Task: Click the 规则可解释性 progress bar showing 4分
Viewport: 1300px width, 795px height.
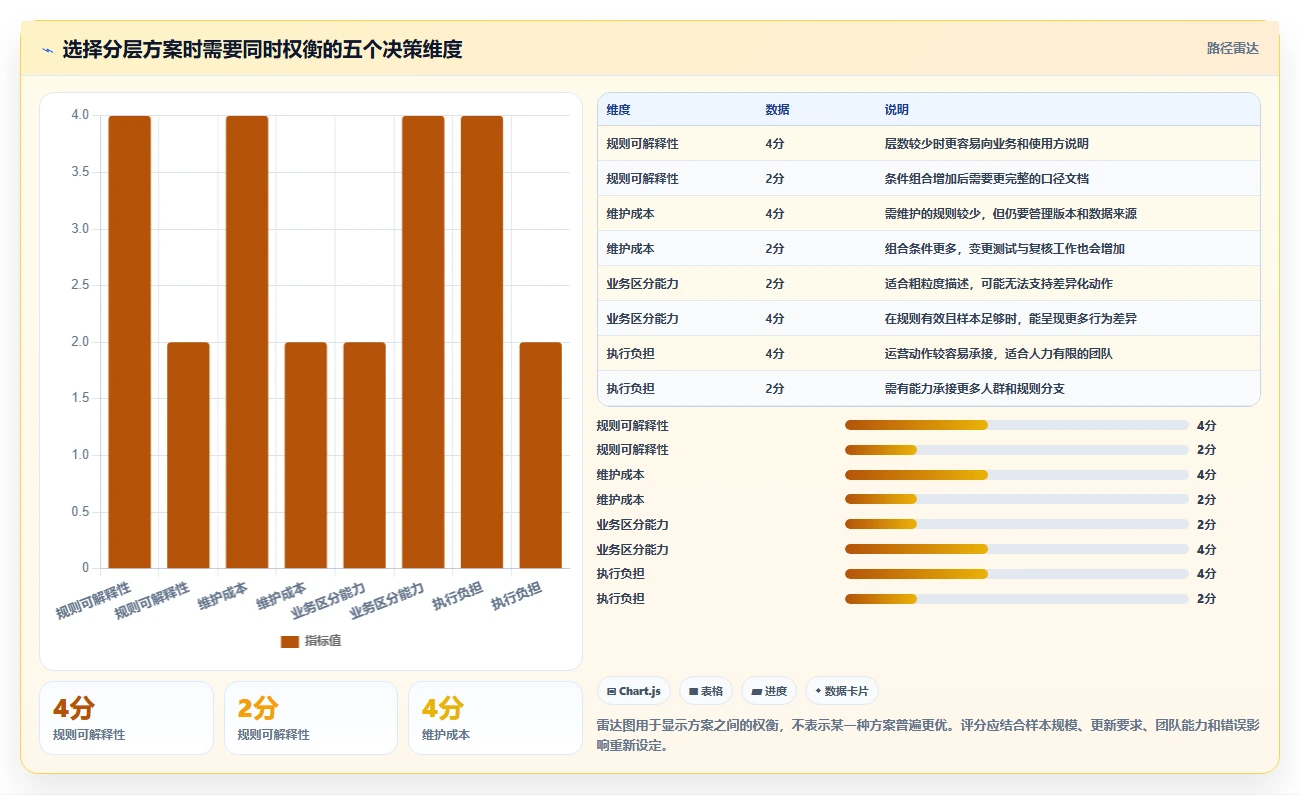Action: [1017, 425]
